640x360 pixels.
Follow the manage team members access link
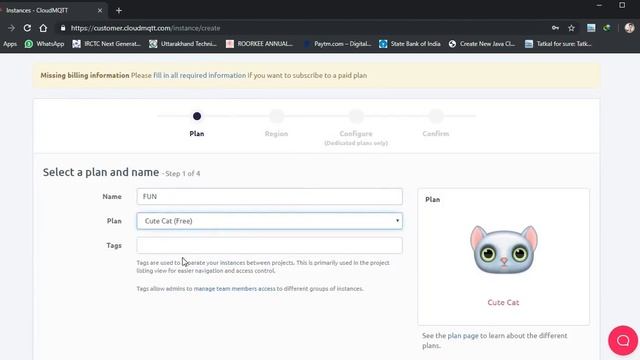235,289
